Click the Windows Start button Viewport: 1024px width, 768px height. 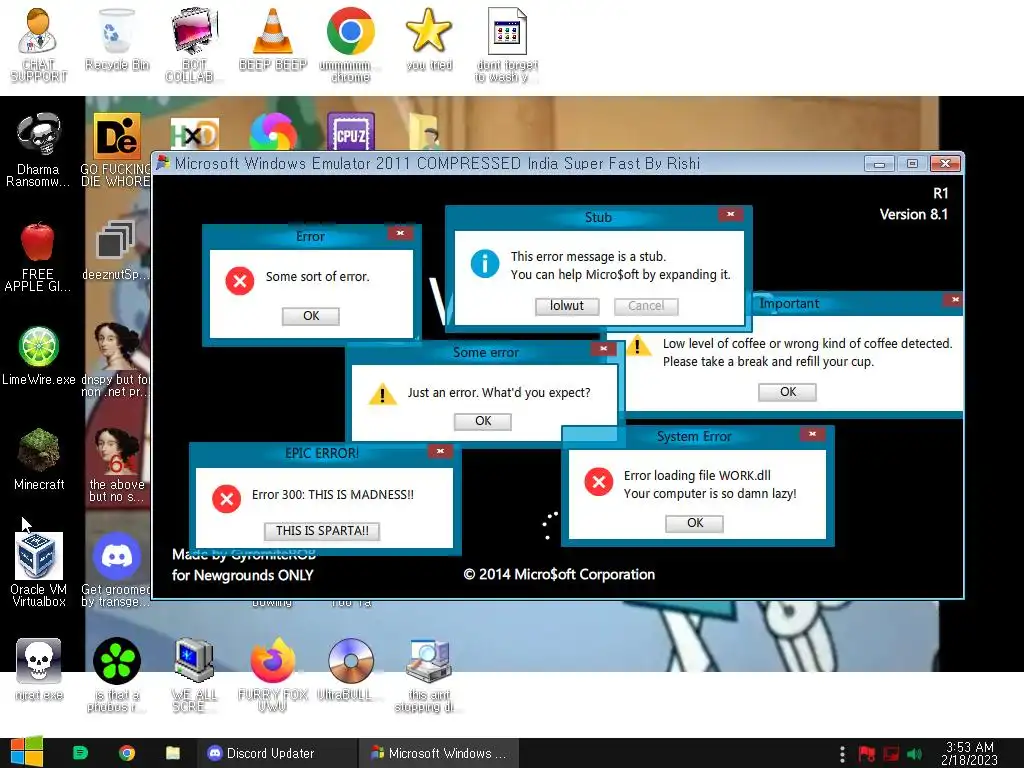coord(27,752)
